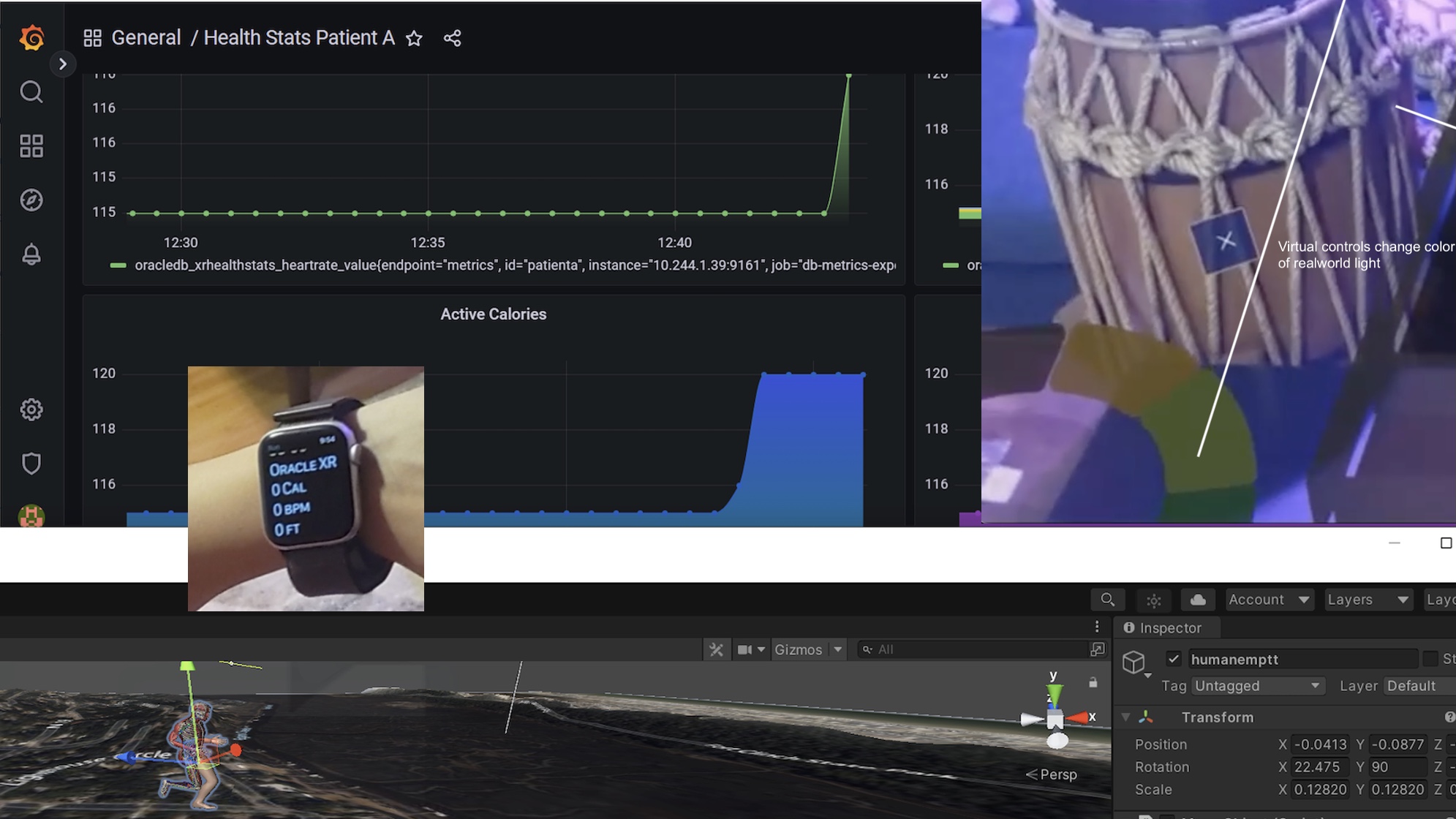Click the scene view tools wrench icon
Image resolution: width=1456 pixels, height=819 pixels.
(716, 649)
